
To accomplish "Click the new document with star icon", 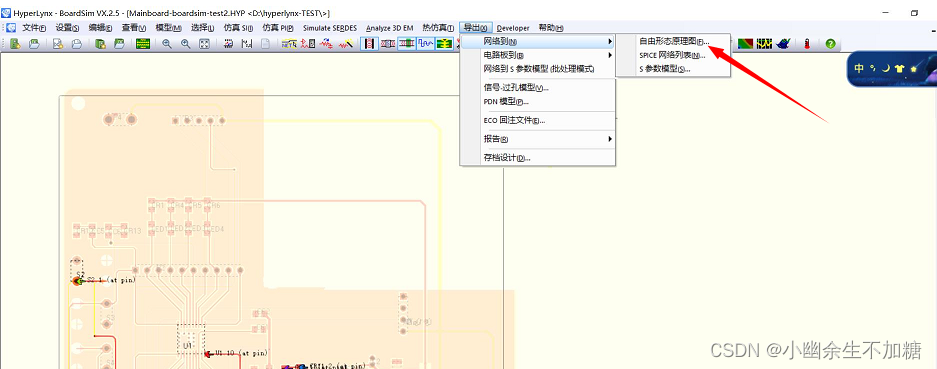I will (58, 44).
